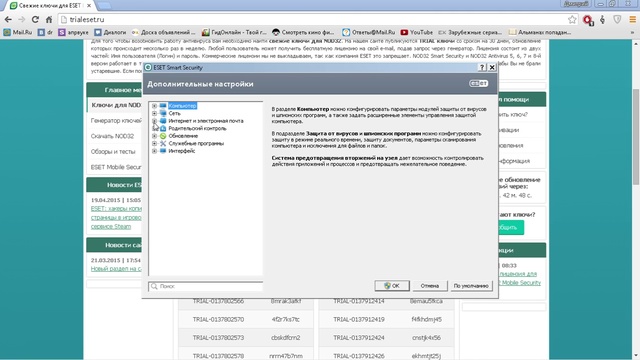Open ESET Mobile Security menu item
640x360 pixels.
click(x=116, y=167)
